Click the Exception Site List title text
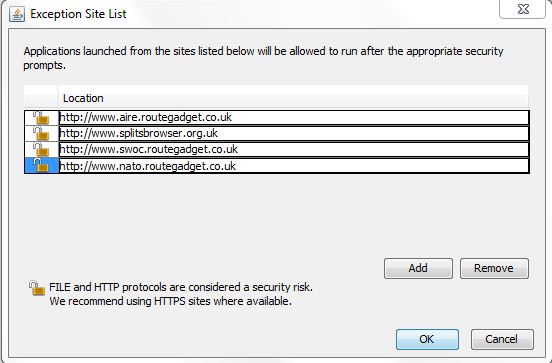This screenshot has width=552, height=363. point(78,14)
